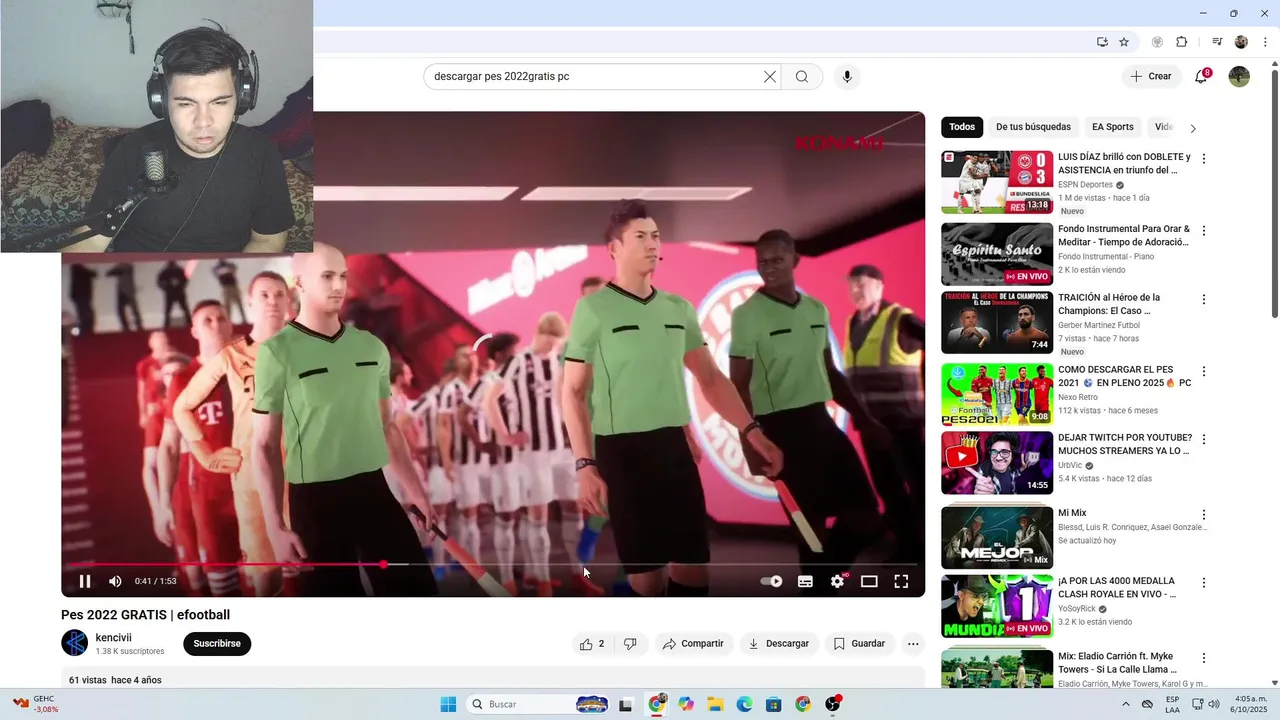Open the YouTube account avatar menu
1280x720 pixels.
pyautogui.click(x=1239, y=77)
